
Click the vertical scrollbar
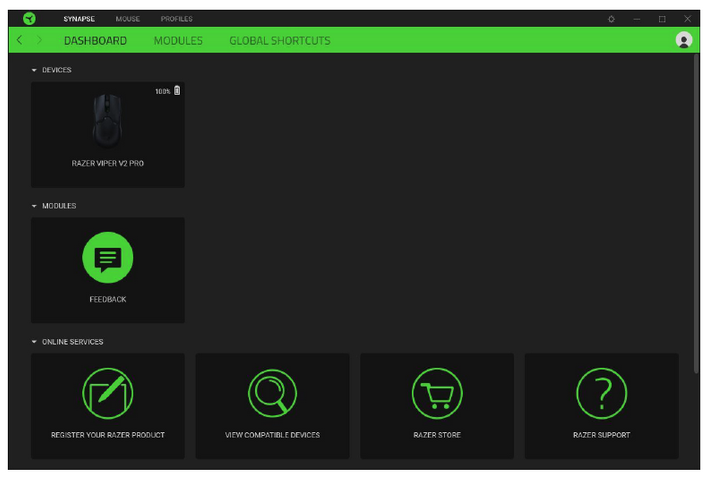click(696, 213)
